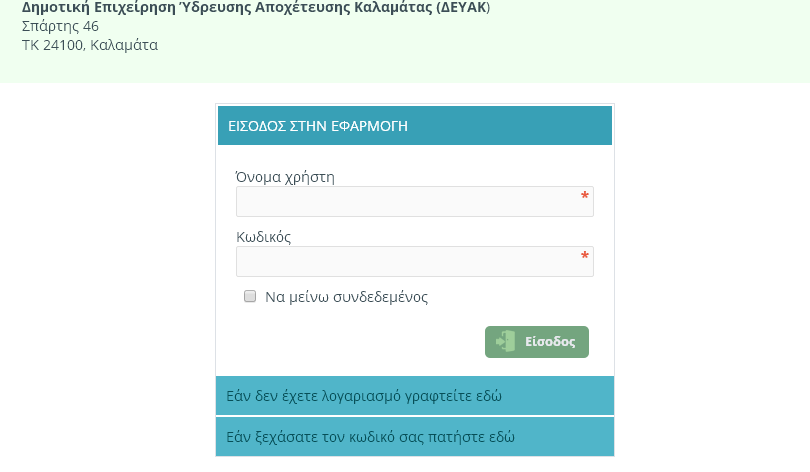Open Εάν δεν έχετε λογαριασμό γραφτείτε εδώ
810x472 pixels.
click(415, 396)
